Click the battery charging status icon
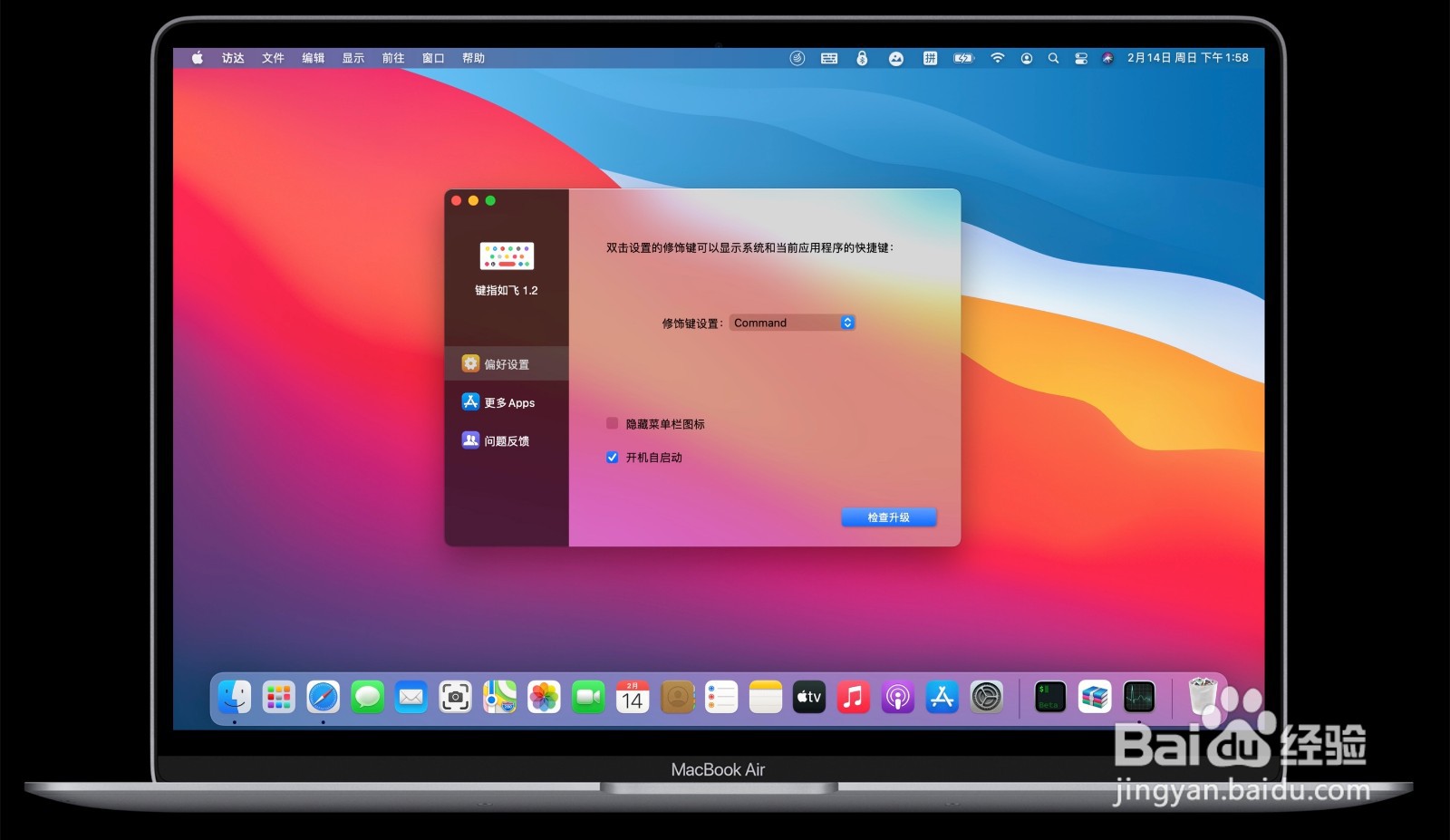The height and width of the screenshot is (840, 1450). [963, 58]
